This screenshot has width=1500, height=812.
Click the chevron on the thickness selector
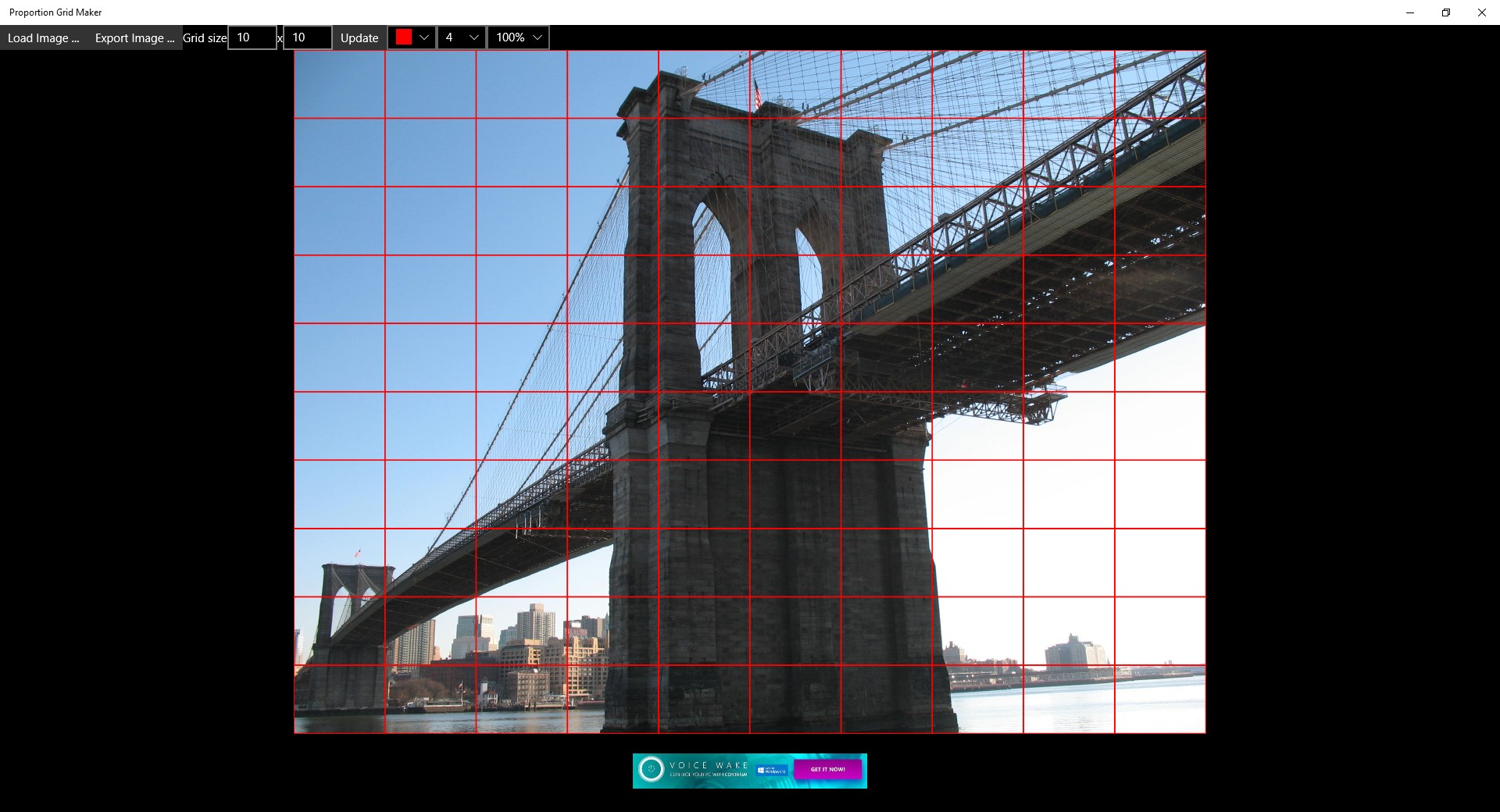coord(473,37)
